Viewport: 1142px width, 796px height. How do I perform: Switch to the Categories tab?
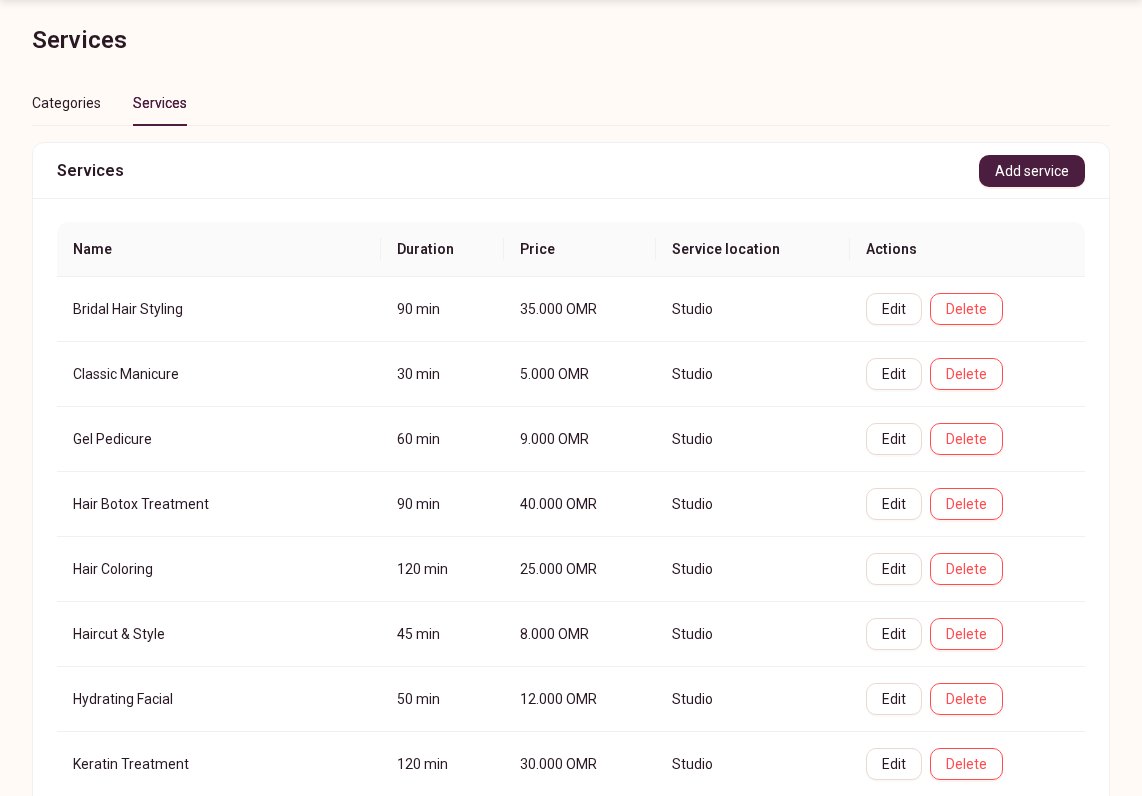pos(66,103)
